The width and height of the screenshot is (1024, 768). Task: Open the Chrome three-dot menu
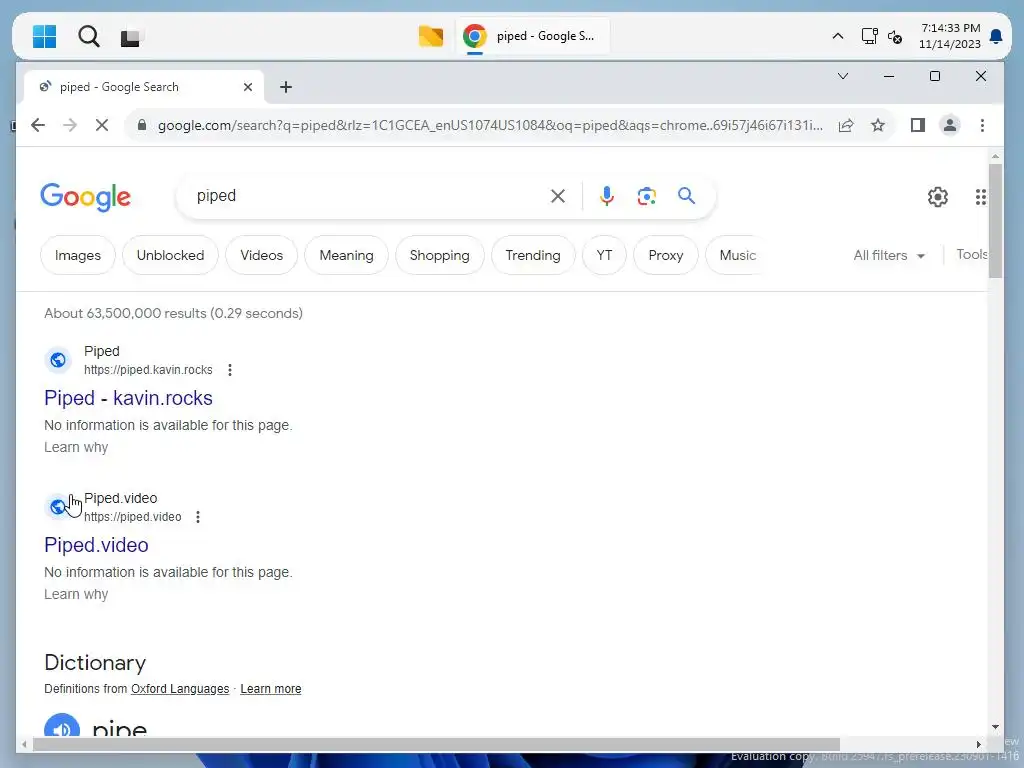(x=982, y=125)
